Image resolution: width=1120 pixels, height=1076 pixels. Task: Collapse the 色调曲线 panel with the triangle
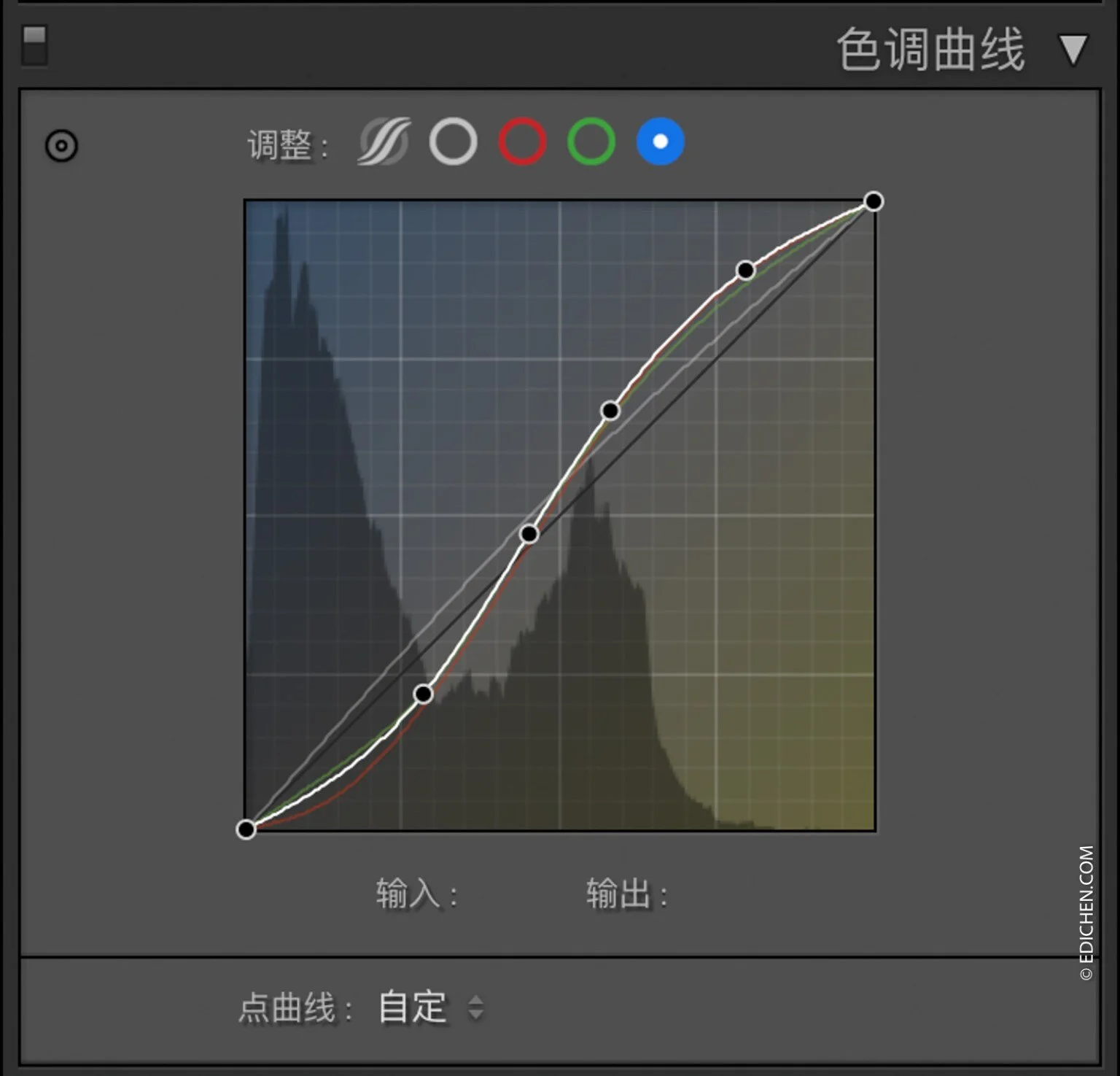1072,51
